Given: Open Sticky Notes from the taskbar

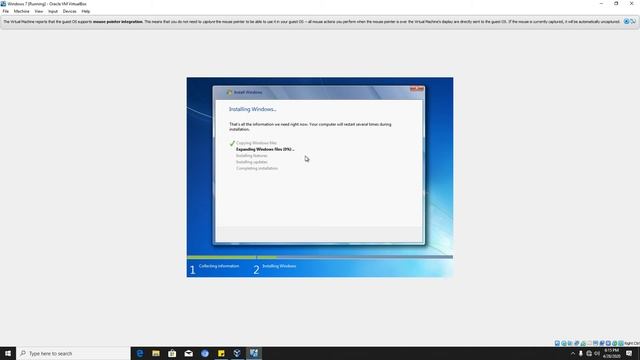Looking at the screenshot, I should click(221, 353).
